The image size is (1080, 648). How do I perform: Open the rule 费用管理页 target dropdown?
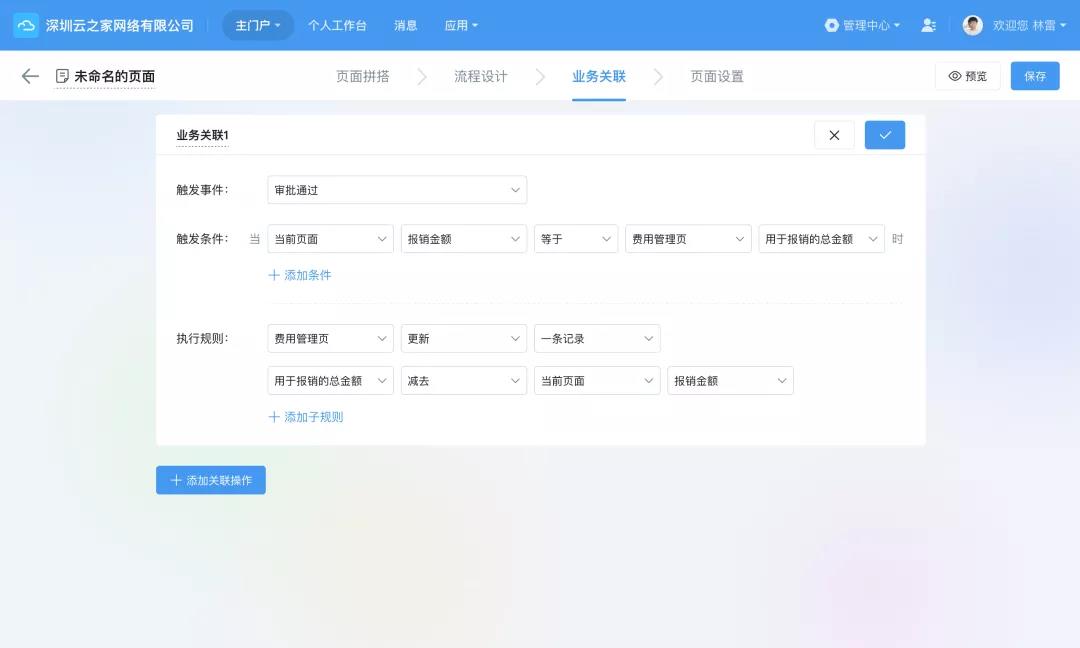(x=330, y=339)
